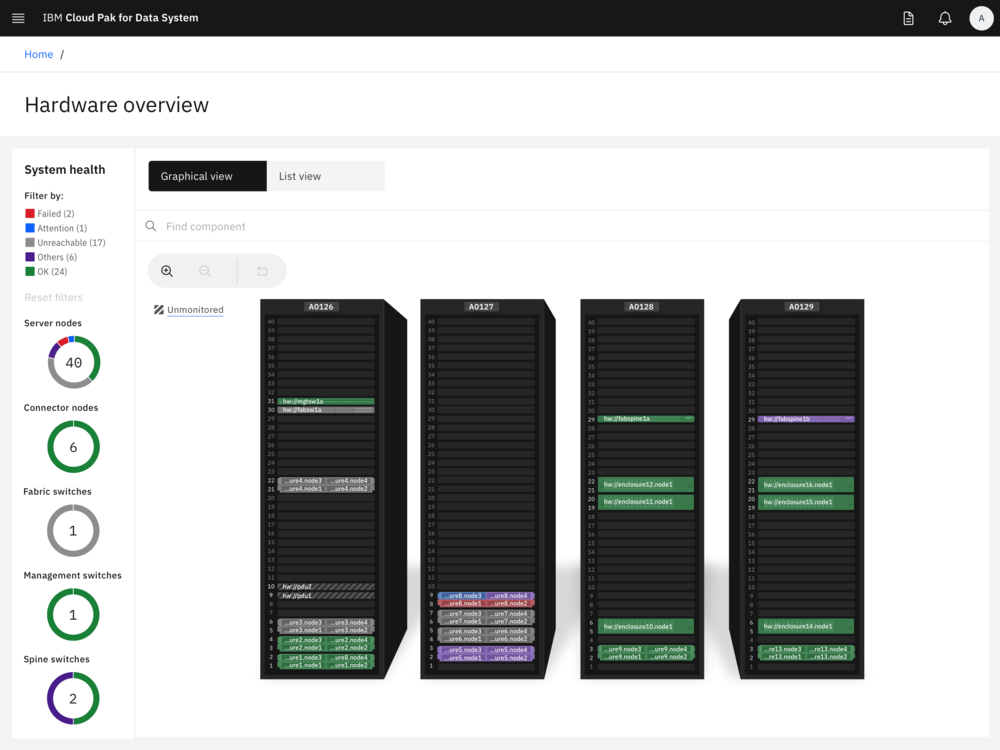Click the search magnifier icon
Image resolution: width=1000 pixels, height=750 pixels.
pyautogui.click(x=151, y=226)
